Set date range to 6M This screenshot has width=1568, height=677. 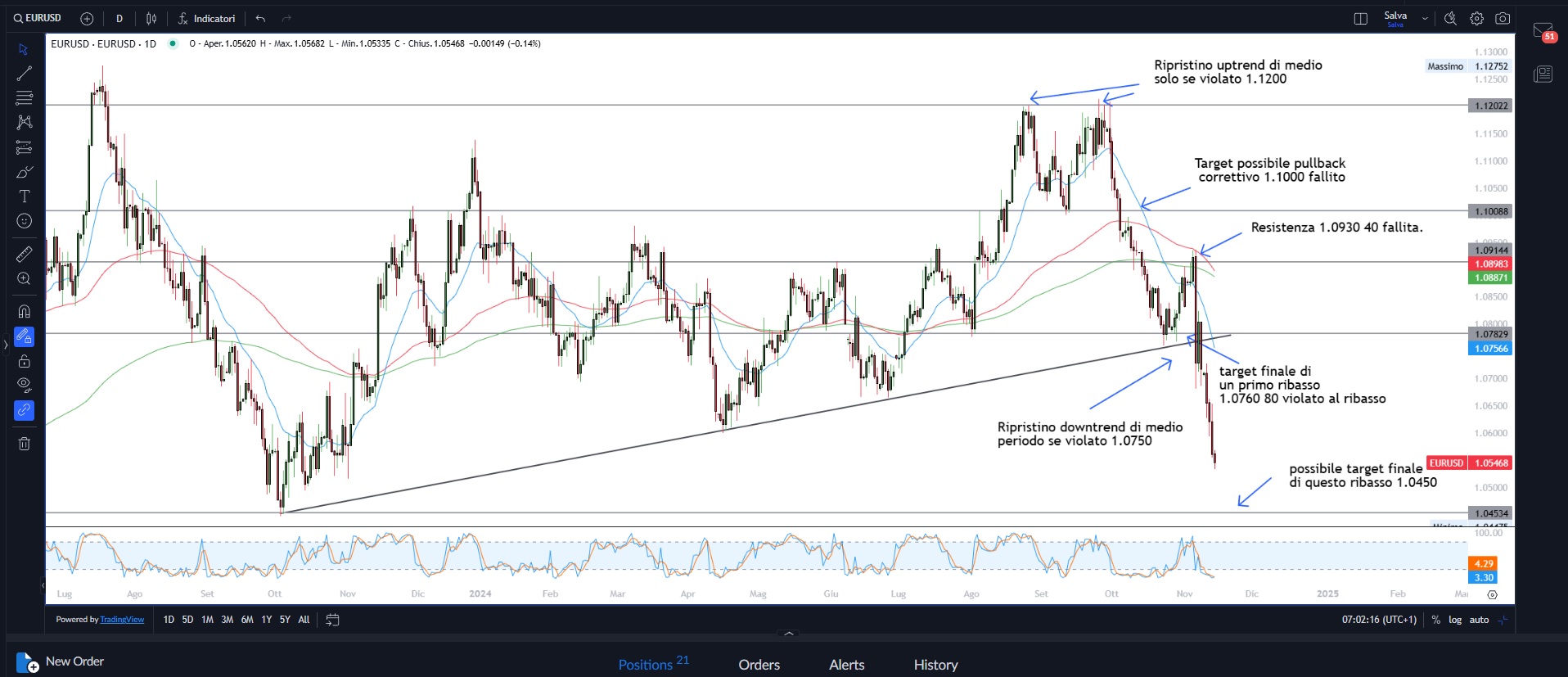pyautogui.click(x=247, y=620)
